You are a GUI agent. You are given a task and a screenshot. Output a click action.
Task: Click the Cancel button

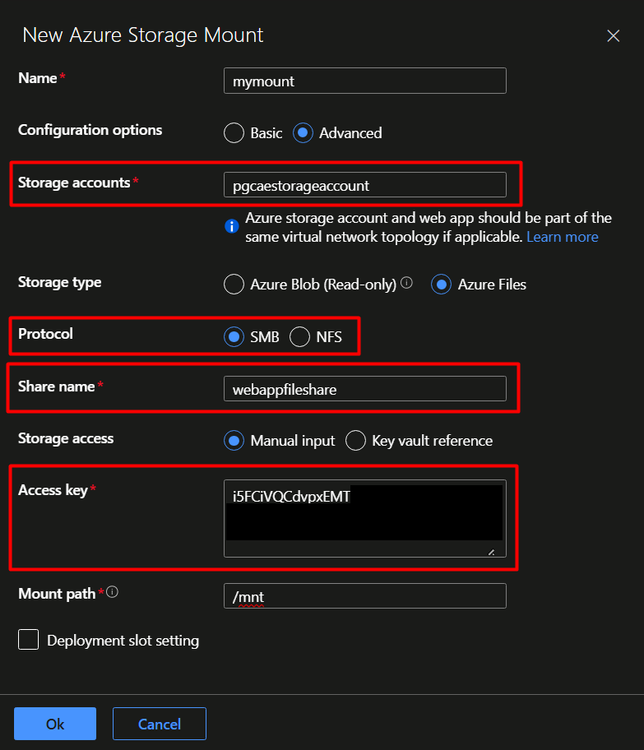[160, 723]
